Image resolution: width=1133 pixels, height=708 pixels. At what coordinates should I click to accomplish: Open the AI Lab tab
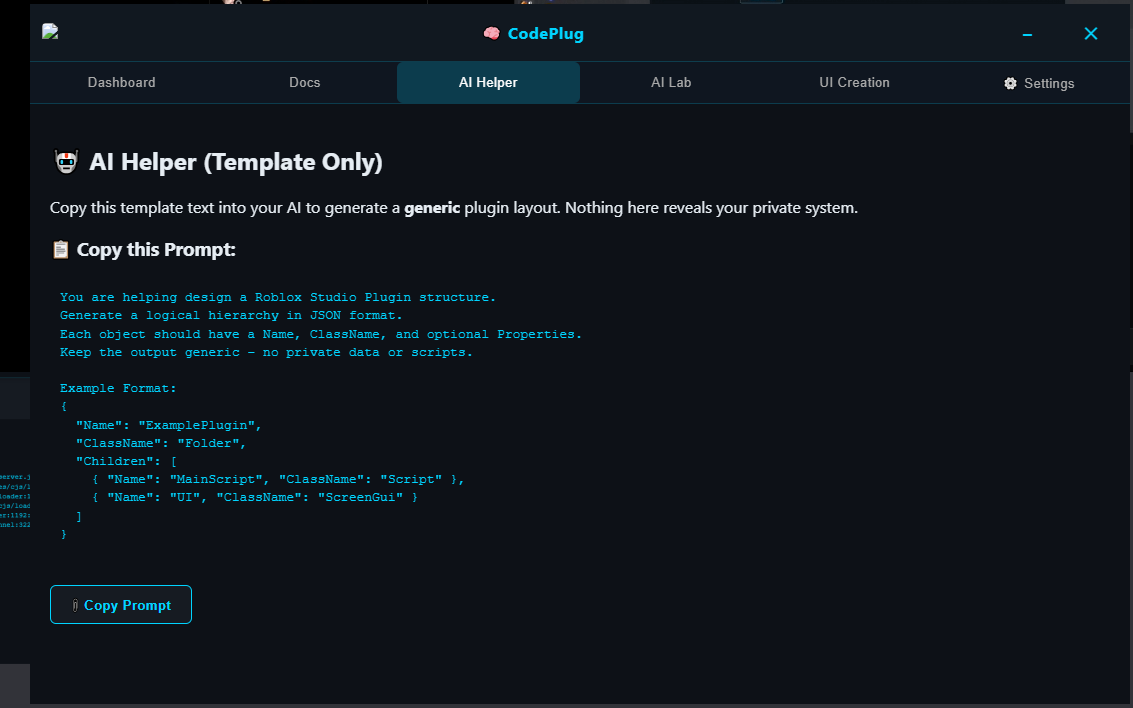[671, 82]
